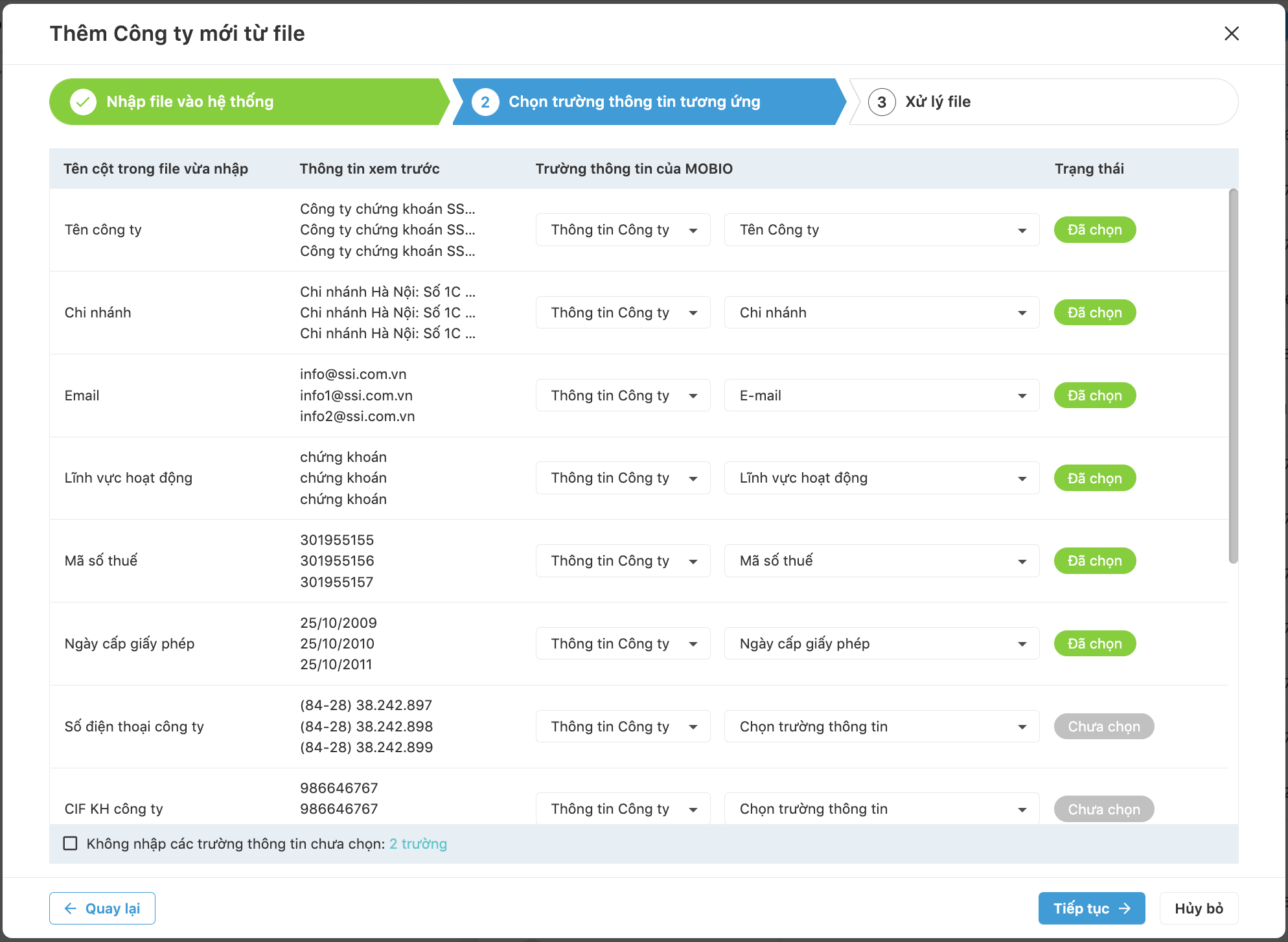The image size is (1288, 942).
Task: Click the step 3 number circle icon
Action: click(881, 102)
